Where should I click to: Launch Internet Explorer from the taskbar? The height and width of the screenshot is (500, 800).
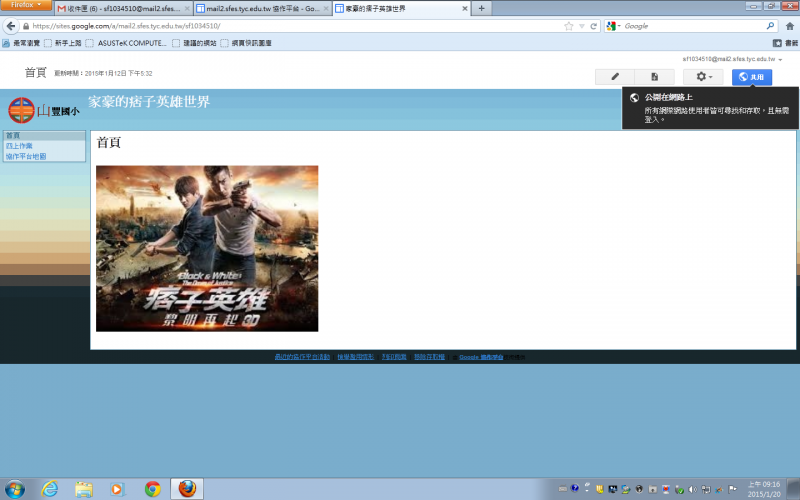49,489
